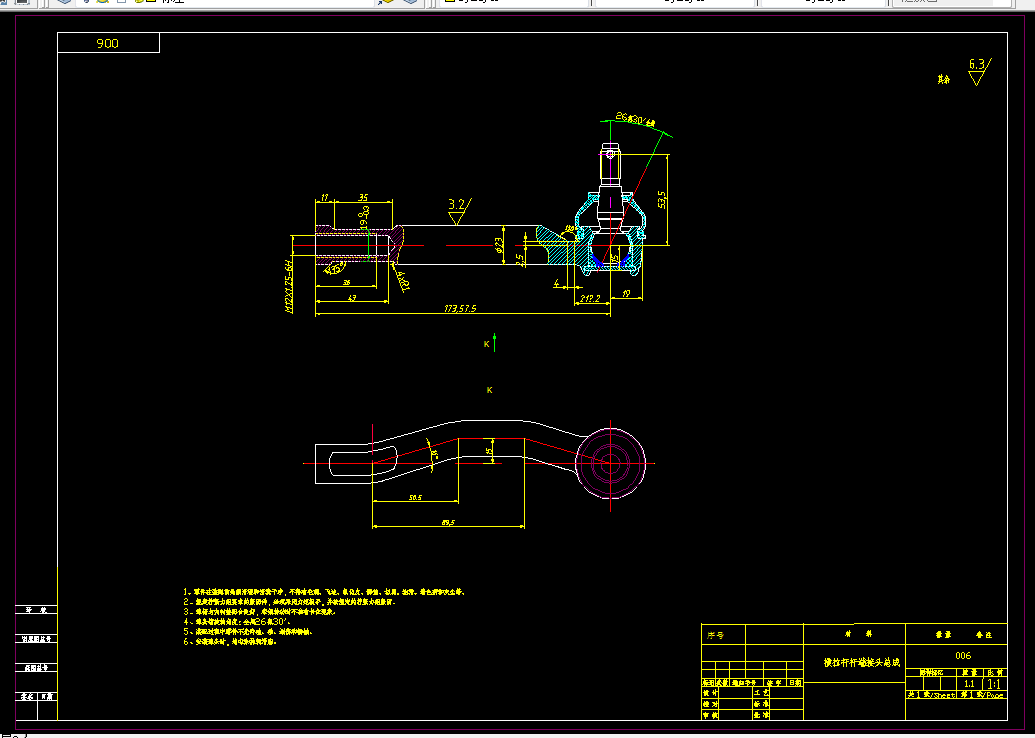Select the 26°30' angle dimension text

click(634, 119)
